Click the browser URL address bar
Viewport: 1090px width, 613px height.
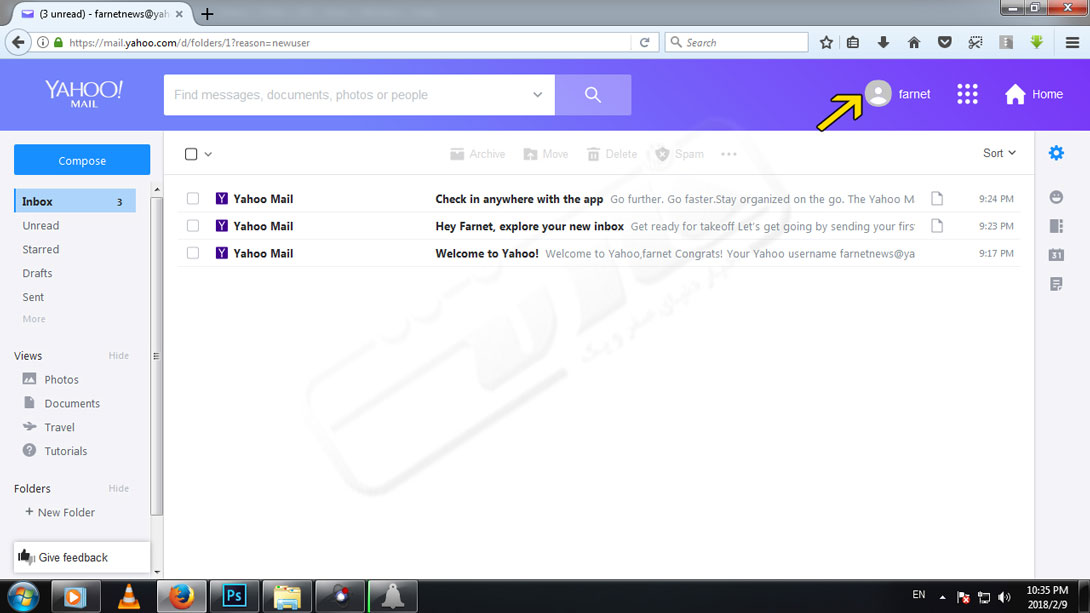click(348, 42)
